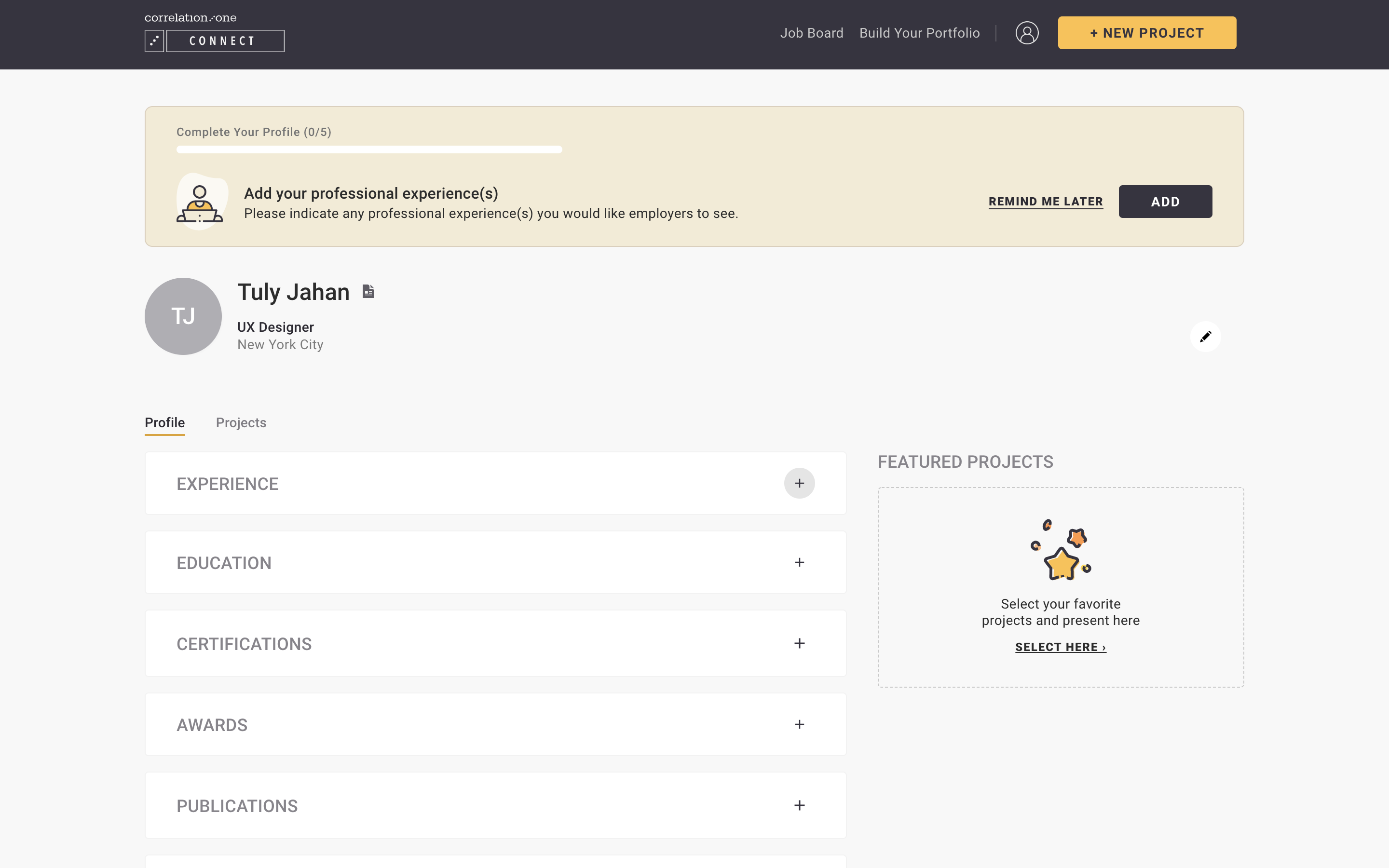This screenshot has height=868, width=1389.
Task: Click the Correlation One Connect logo
Action: click(214, 33)
